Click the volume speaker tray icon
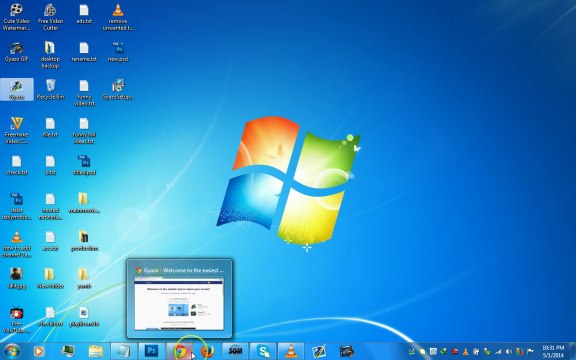 pos(509,352)
